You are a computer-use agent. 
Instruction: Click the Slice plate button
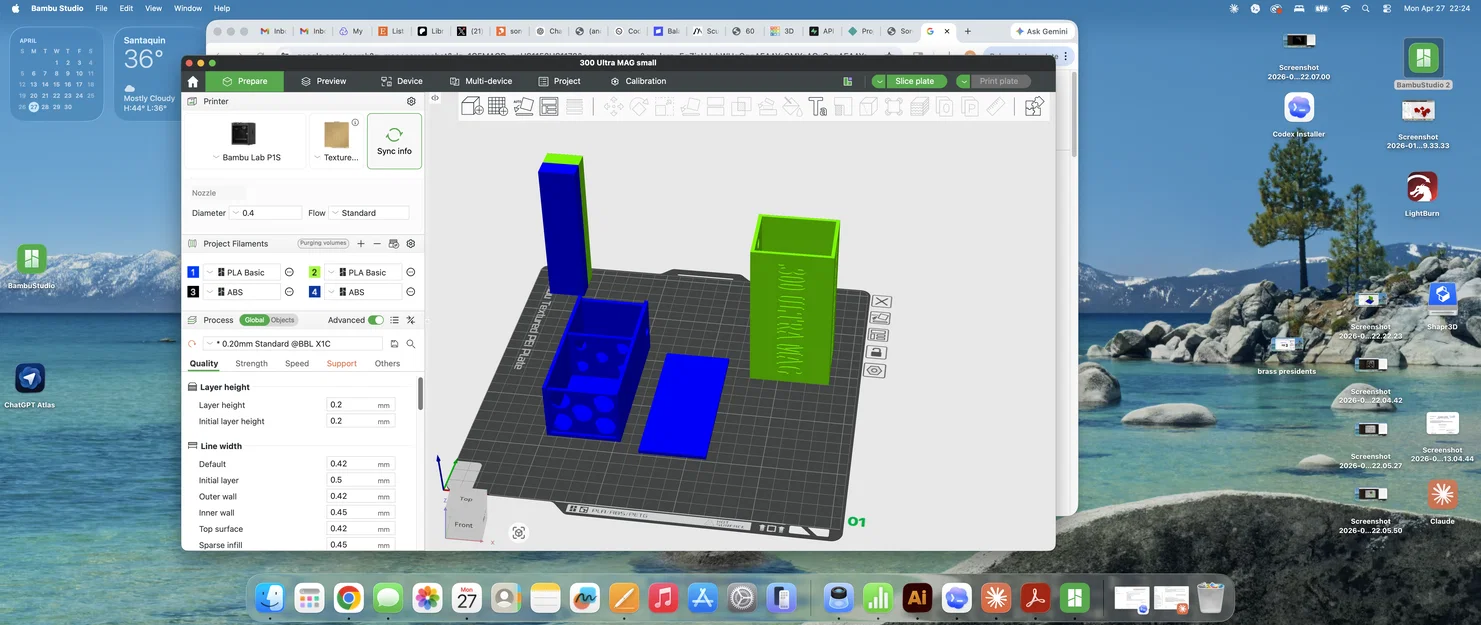tap(915, 81)
